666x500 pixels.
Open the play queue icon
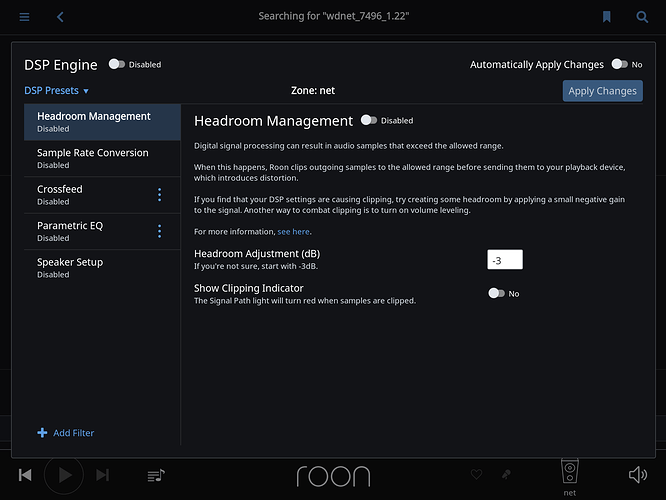156,475
